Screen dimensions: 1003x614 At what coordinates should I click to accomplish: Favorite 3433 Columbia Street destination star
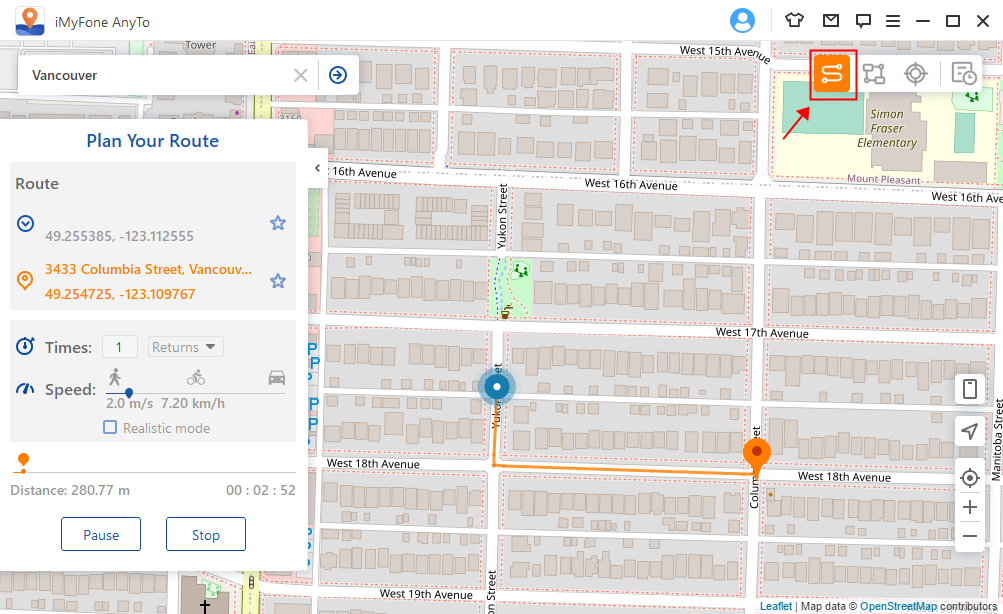pyautogui.click(x=278, y=281)
